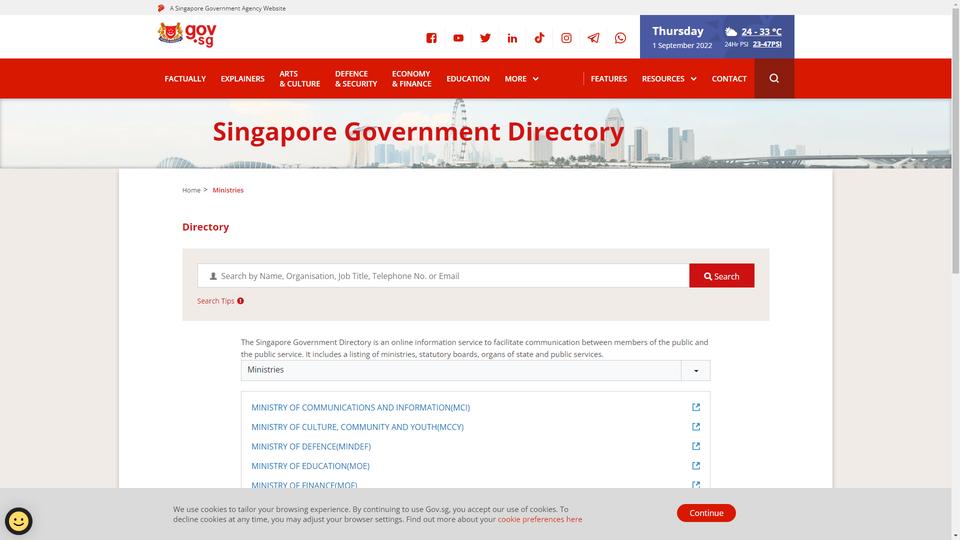Expand the MORE menu chevron
The width and height of the screenshot is (960, 540).
pos(536,79)
